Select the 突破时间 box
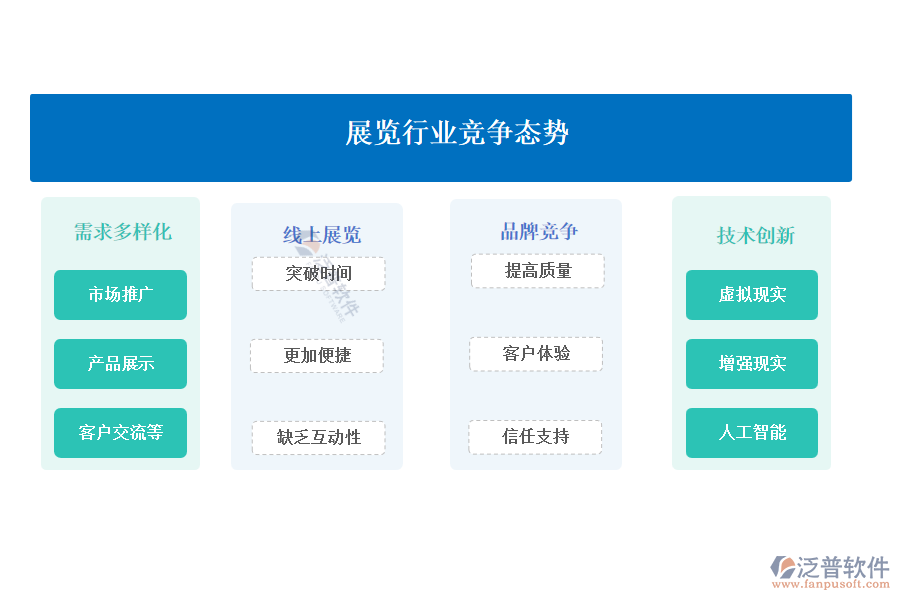This screenshot has height=600, width=900. (318, 274)
